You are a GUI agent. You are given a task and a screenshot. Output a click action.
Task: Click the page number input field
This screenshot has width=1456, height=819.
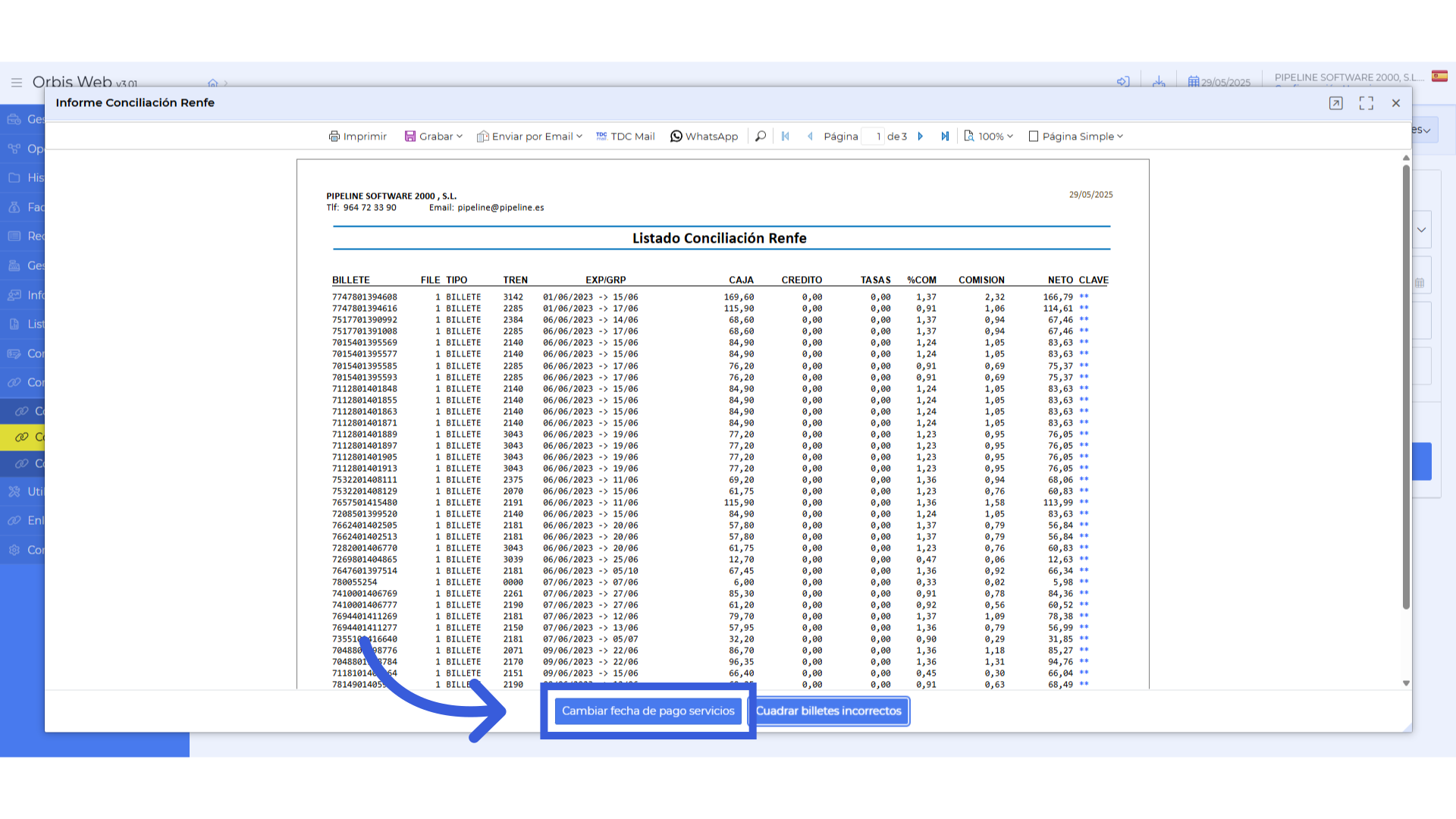click(873, 136)
